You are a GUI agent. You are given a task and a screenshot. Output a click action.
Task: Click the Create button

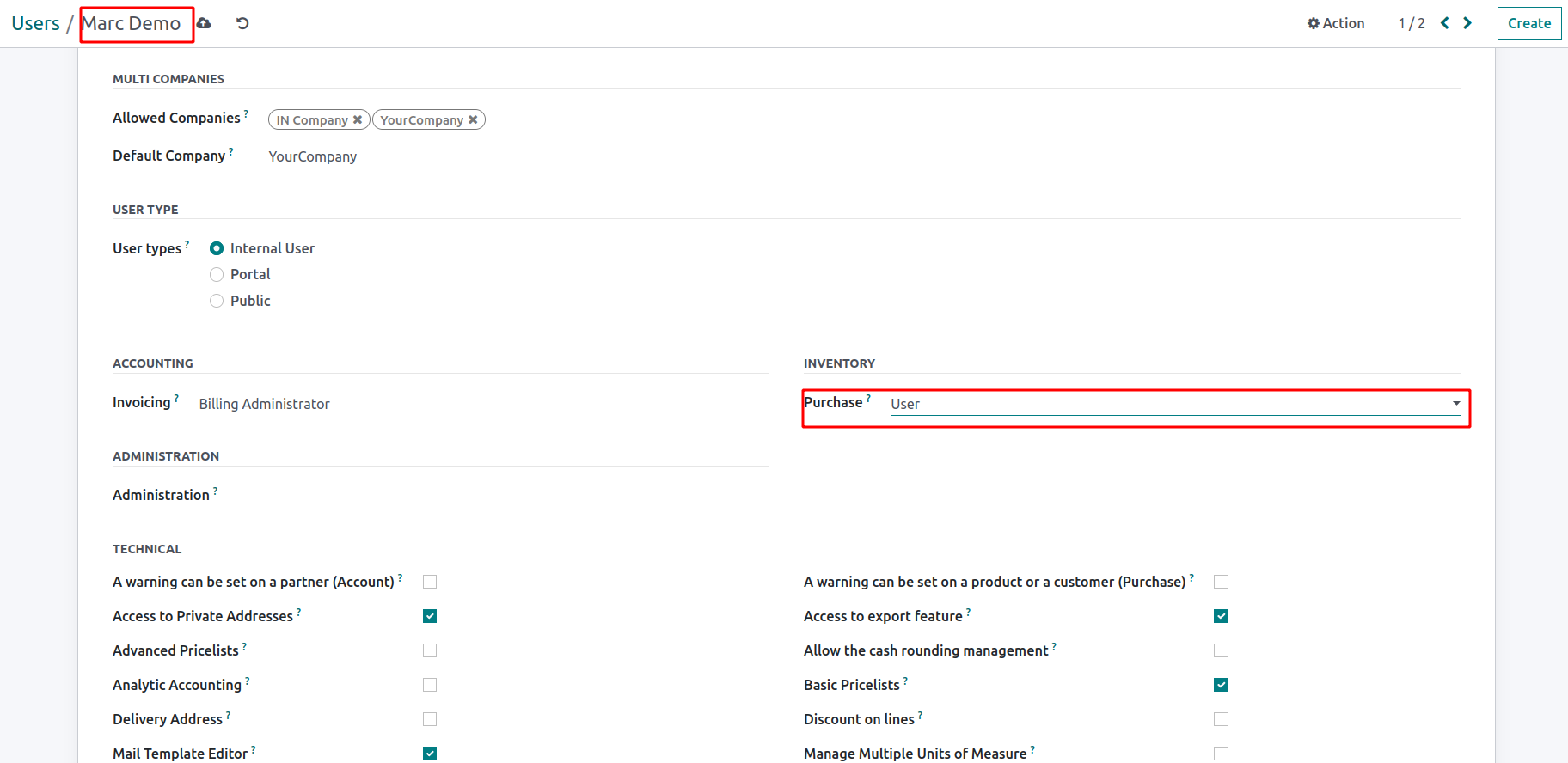[1528, 23]
